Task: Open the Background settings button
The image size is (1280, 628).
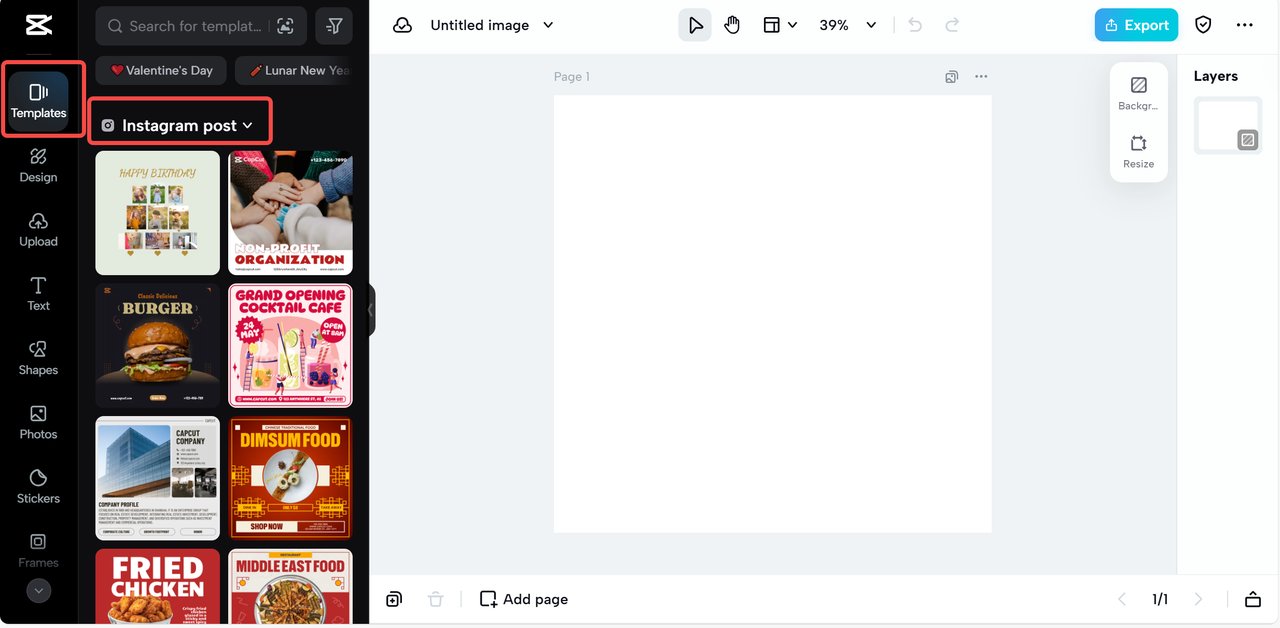Action: click(1138, 93)
